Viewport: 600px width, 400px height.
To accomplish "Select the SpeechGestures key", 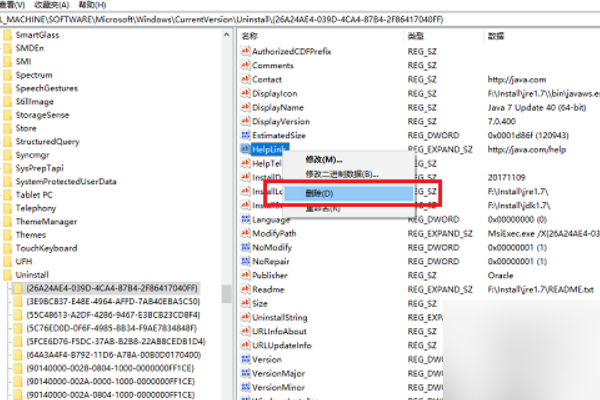I will (x=47, y=88).
